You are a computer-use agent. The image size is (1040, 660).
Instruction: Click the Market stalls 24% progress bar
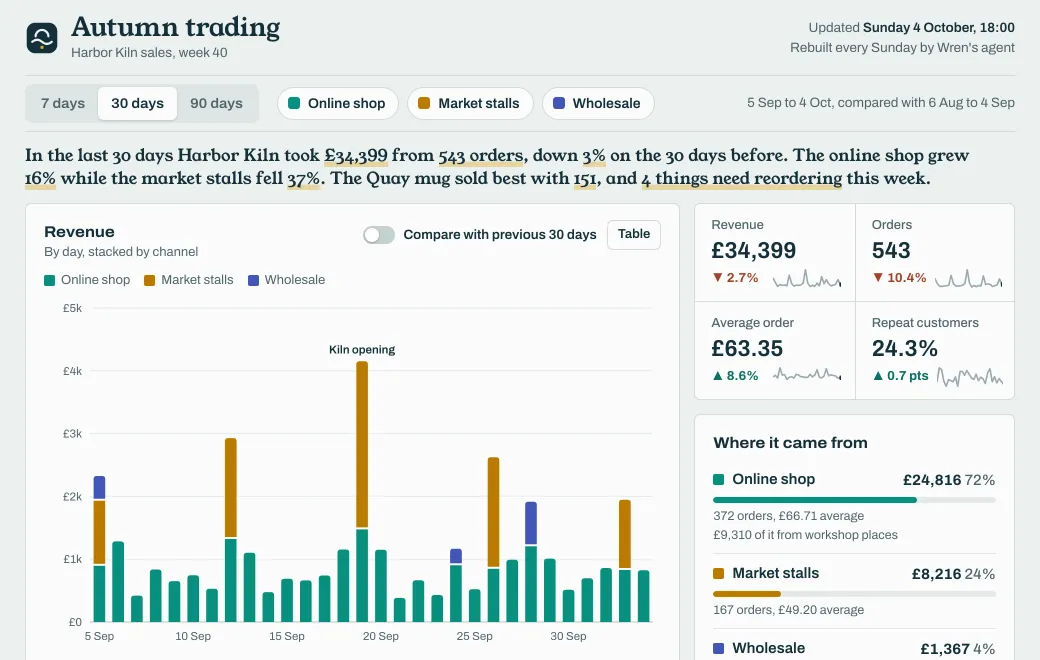[x=854, y=594]
